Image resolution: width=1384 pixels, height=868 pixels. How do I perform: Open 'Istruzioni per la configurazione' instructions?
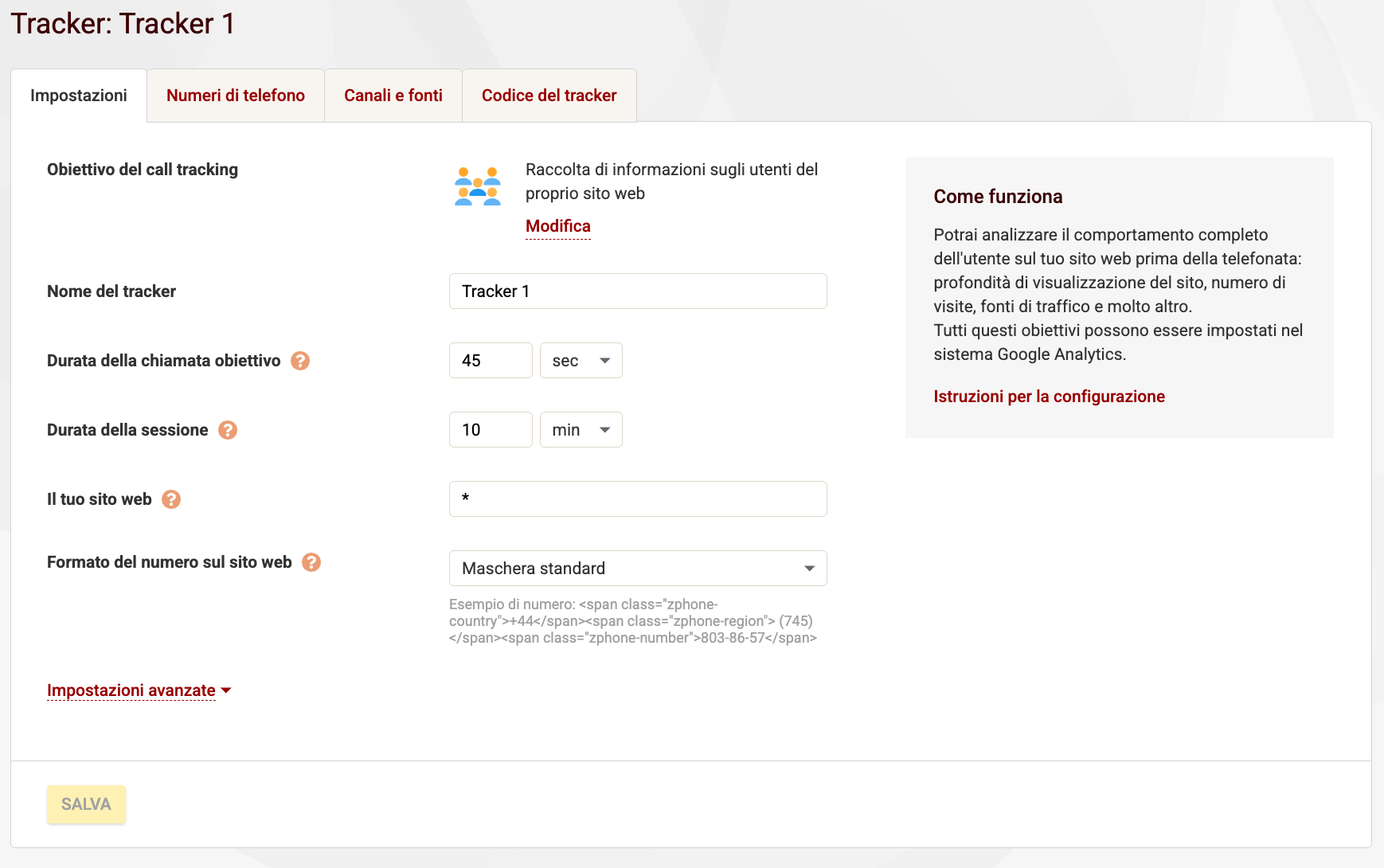pos(1049,396)
